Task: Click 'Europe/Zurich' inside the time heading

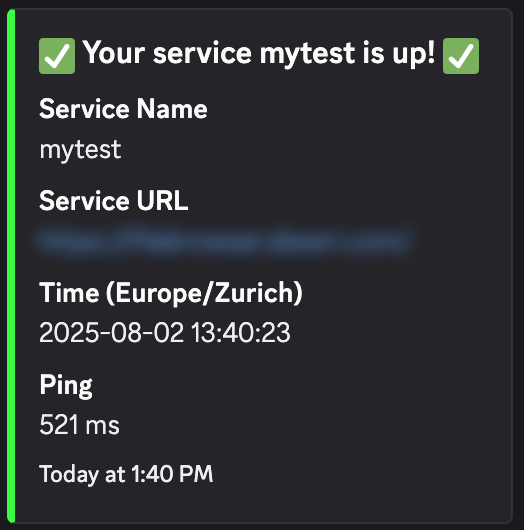Action: point(205,293)
